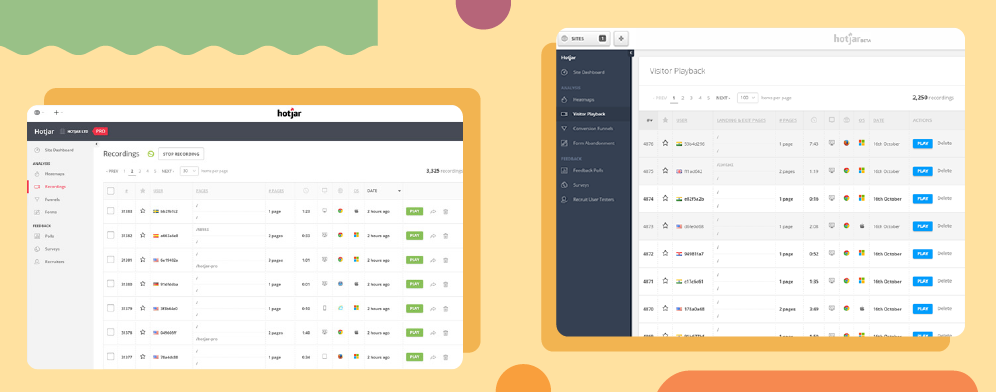
Task: Click Hotjar logo in Recordings dark header
Action: coord(44,131)
